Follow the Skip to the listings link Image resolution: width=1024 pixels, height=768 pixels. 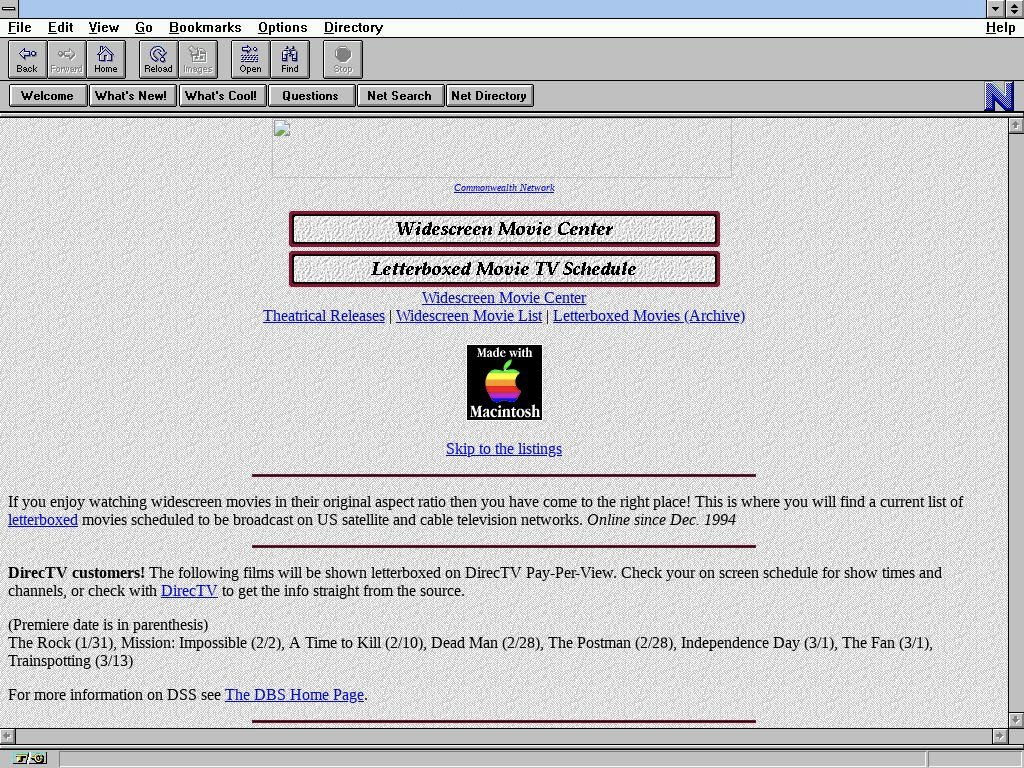[x=504, y=449]
